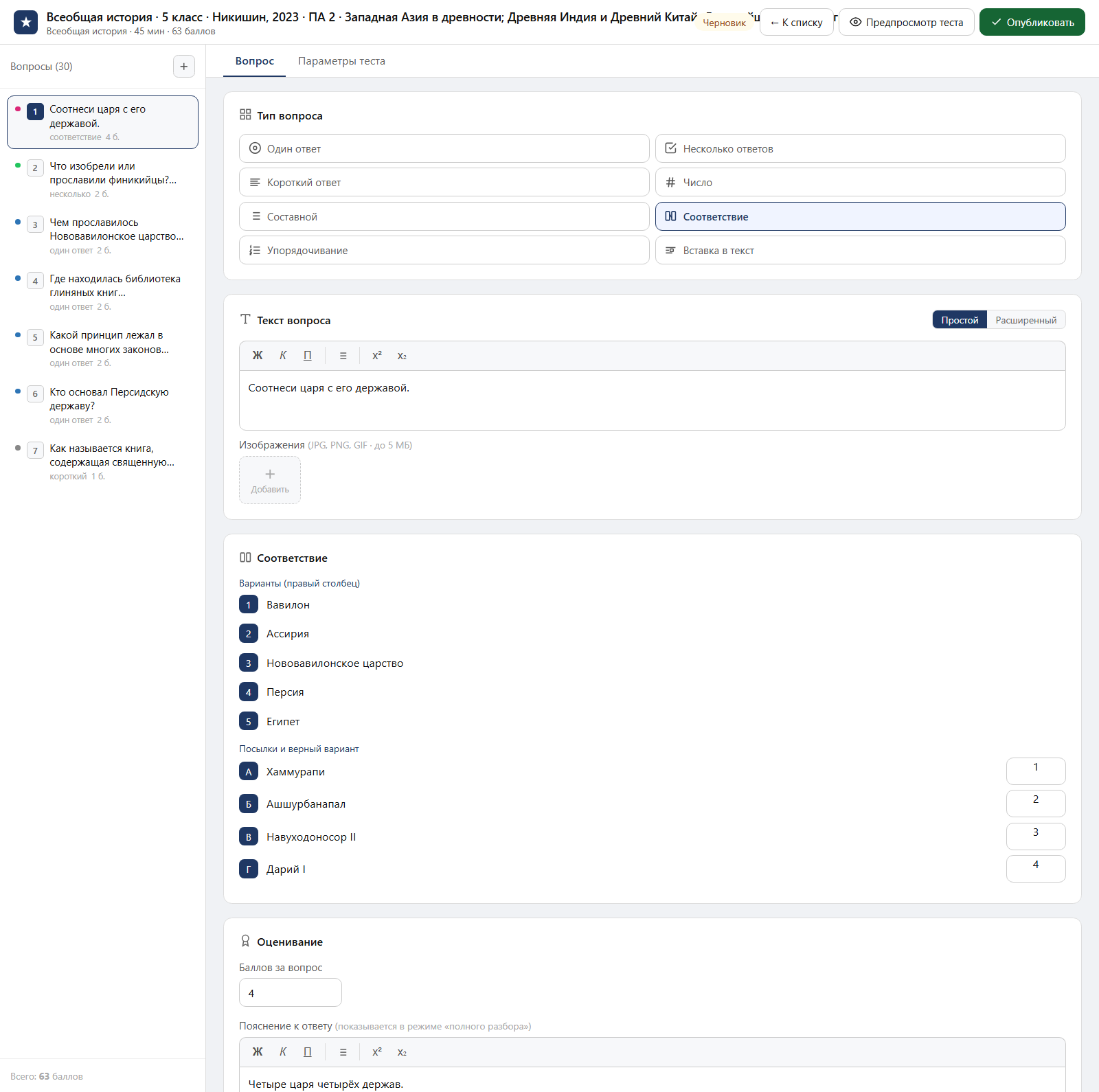Click the star logo icon in header
Viewport: 1099px width, 1092px height.
(25, 22)
